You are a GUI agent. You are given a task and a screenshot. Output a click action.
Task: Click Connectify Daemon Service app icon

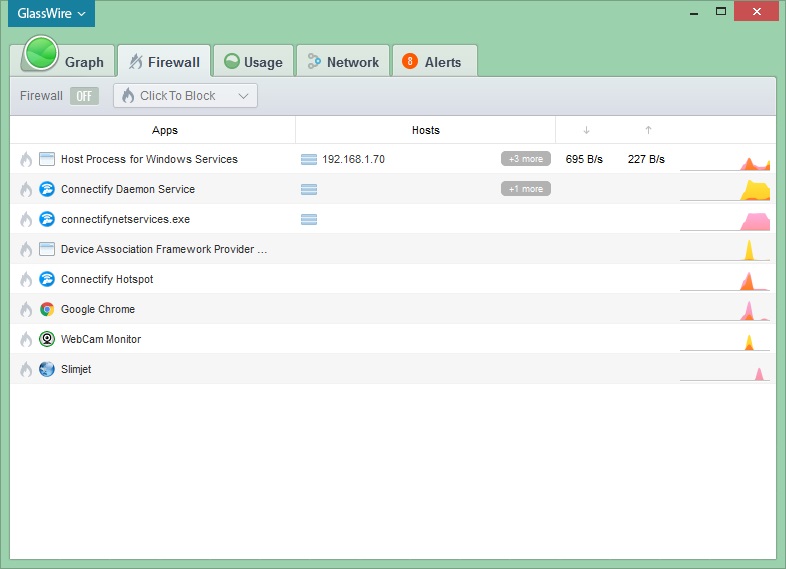[x=47, y=189]
